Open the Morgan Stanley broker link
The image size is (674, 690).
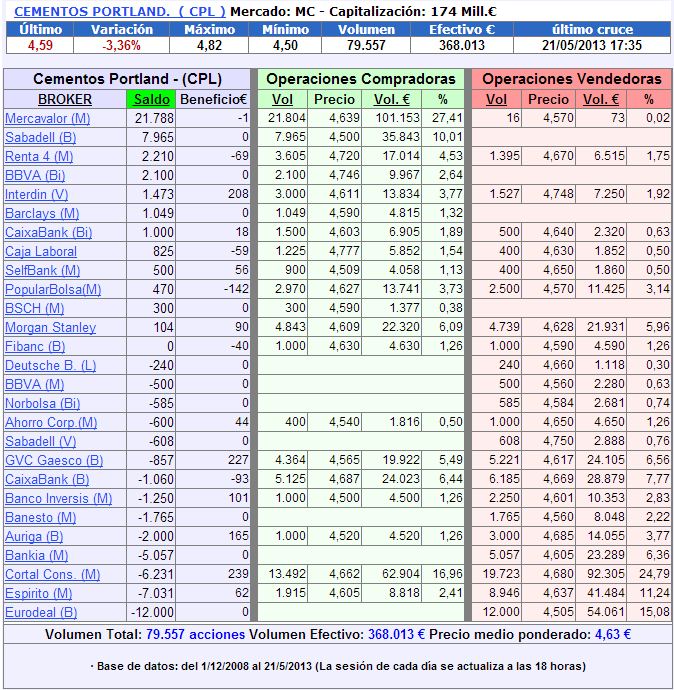point(50,327)
